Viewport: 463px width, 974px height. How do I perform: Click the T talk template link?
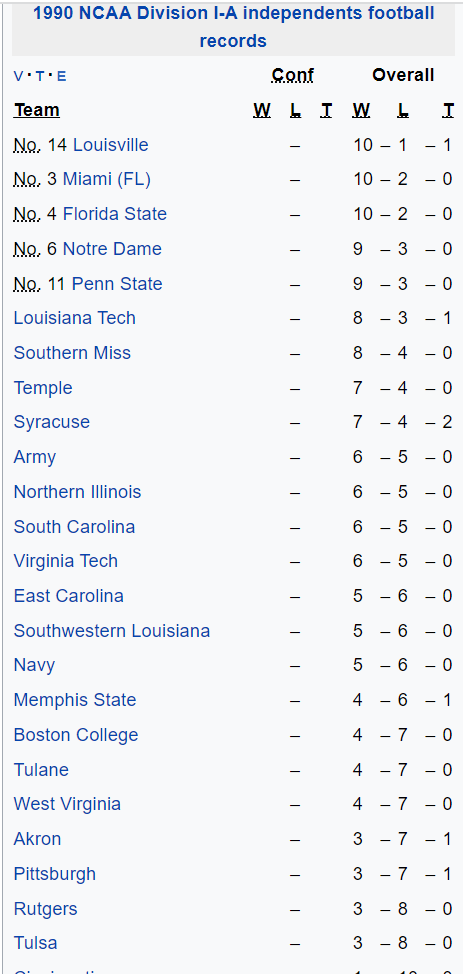[x=40, y=76]
